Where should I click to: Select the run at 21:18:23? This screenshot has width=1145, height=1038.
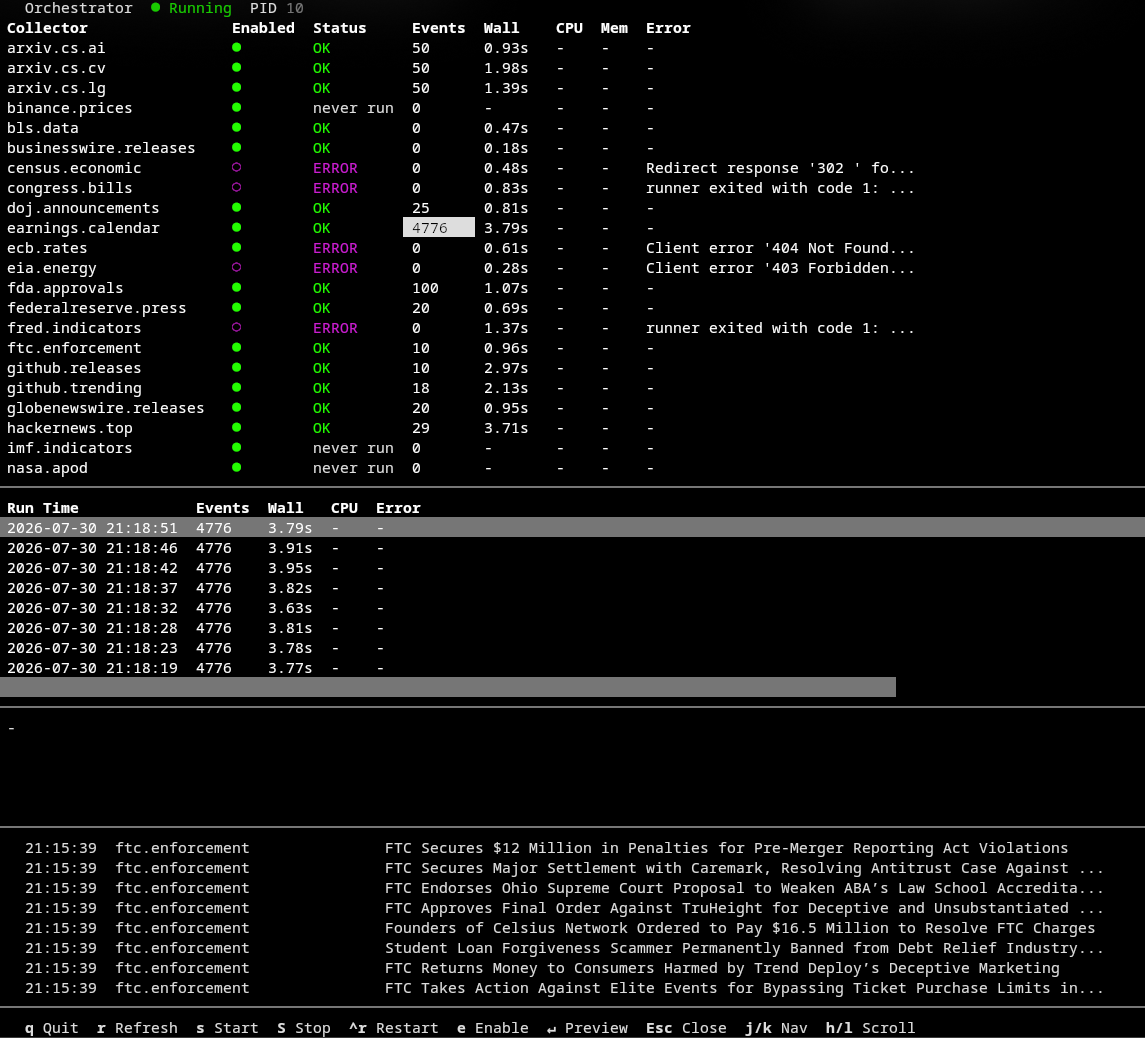[572, 648]
